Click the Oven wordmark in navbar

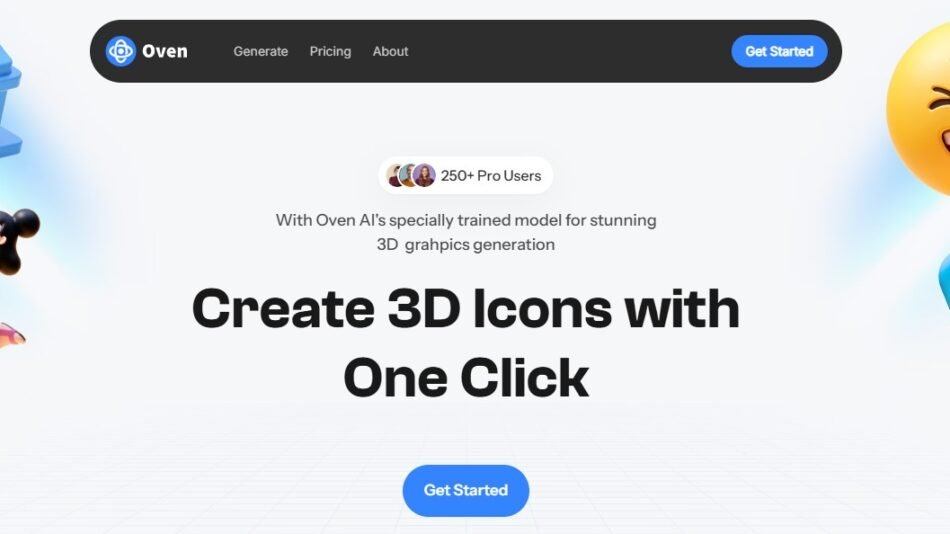click(165, 52)
